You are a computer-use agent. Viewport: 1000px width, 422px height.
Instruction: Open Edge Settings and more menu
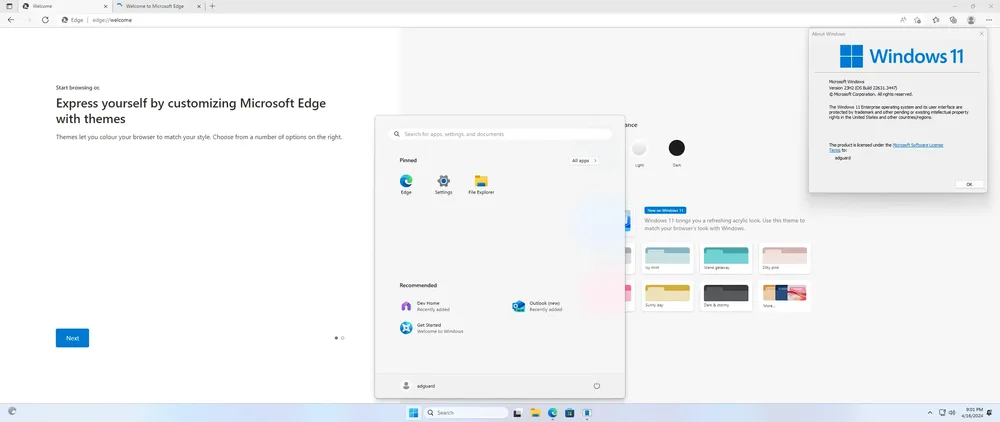[x=989, y=20]
